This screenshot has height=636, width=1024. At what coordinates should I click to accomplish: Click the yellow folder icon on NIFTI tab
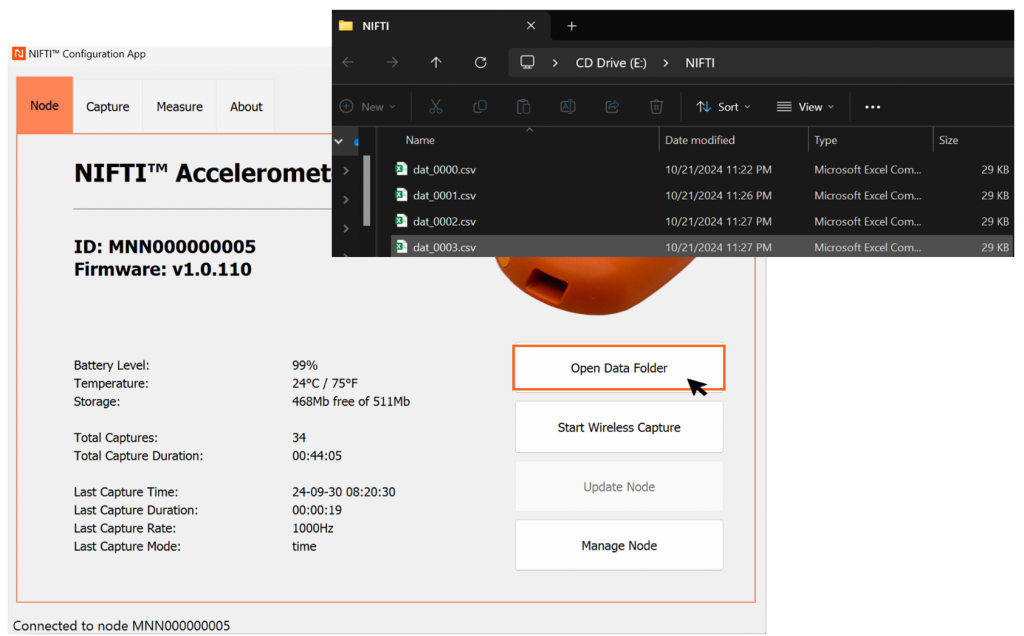point(346,25)
